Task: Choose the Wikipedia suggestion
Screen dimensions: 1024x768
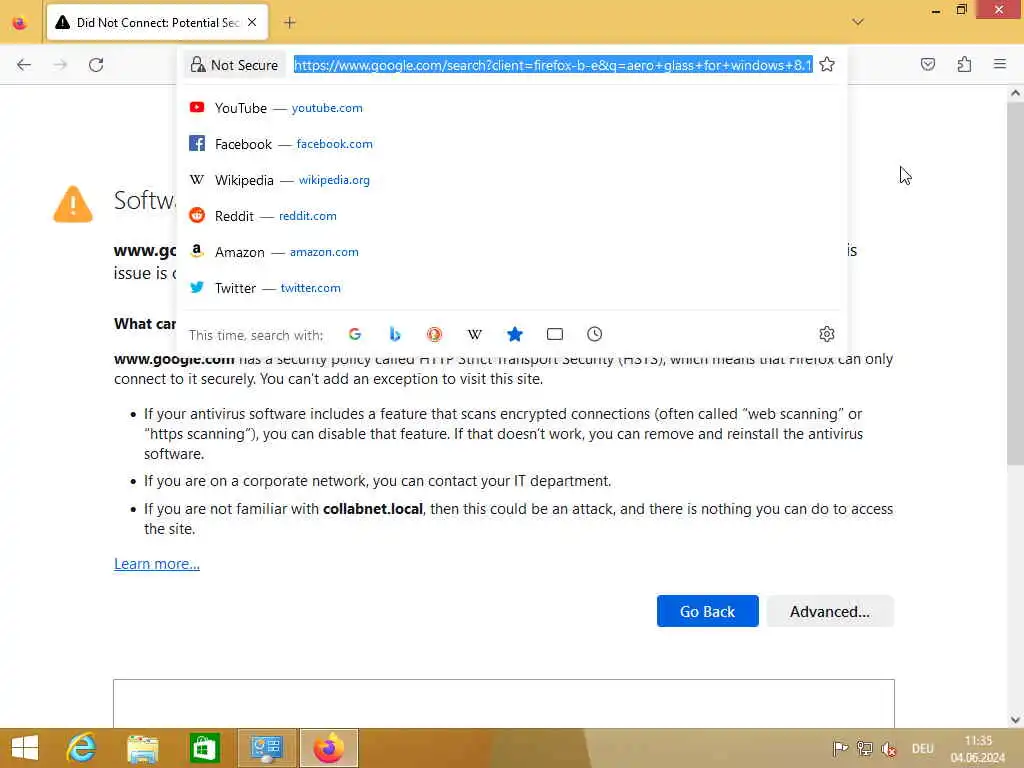Action: [x=512, y=180]
